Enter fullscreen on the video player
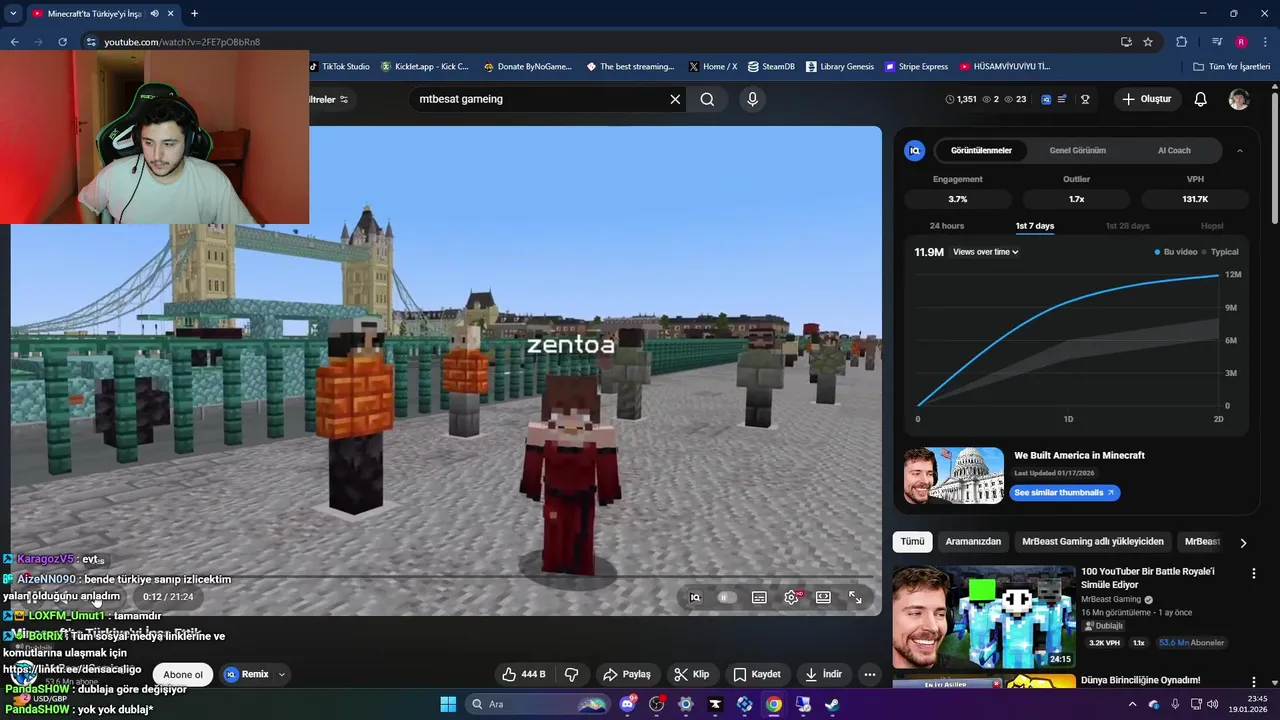This screenshot has height=720, width=1280. [x=855, y=597]
